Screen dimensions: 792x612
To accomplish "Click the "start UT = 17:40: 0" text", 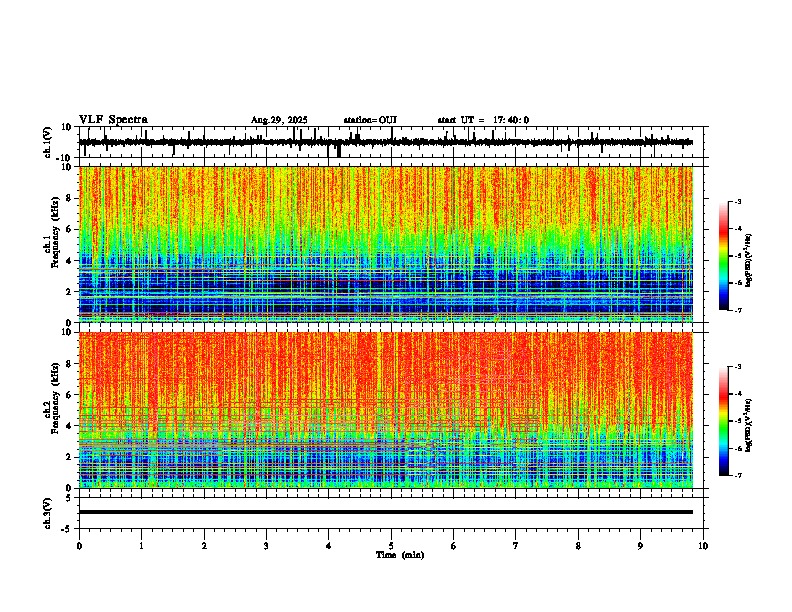I will click(483, 120).
